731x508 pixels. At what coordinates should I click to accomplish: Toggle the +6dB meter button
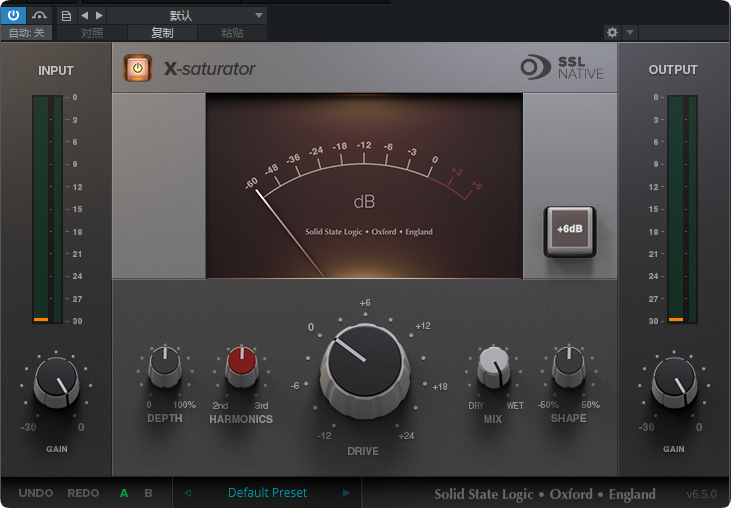(x=570, y=231)
